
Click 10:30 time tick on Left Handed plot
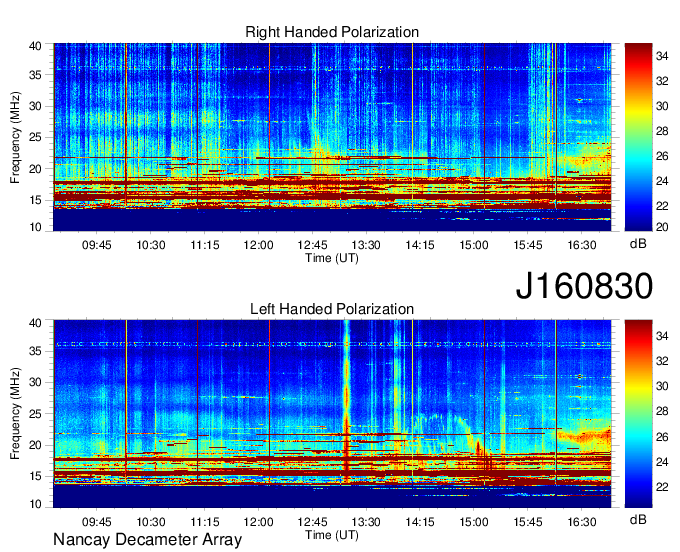151,522
